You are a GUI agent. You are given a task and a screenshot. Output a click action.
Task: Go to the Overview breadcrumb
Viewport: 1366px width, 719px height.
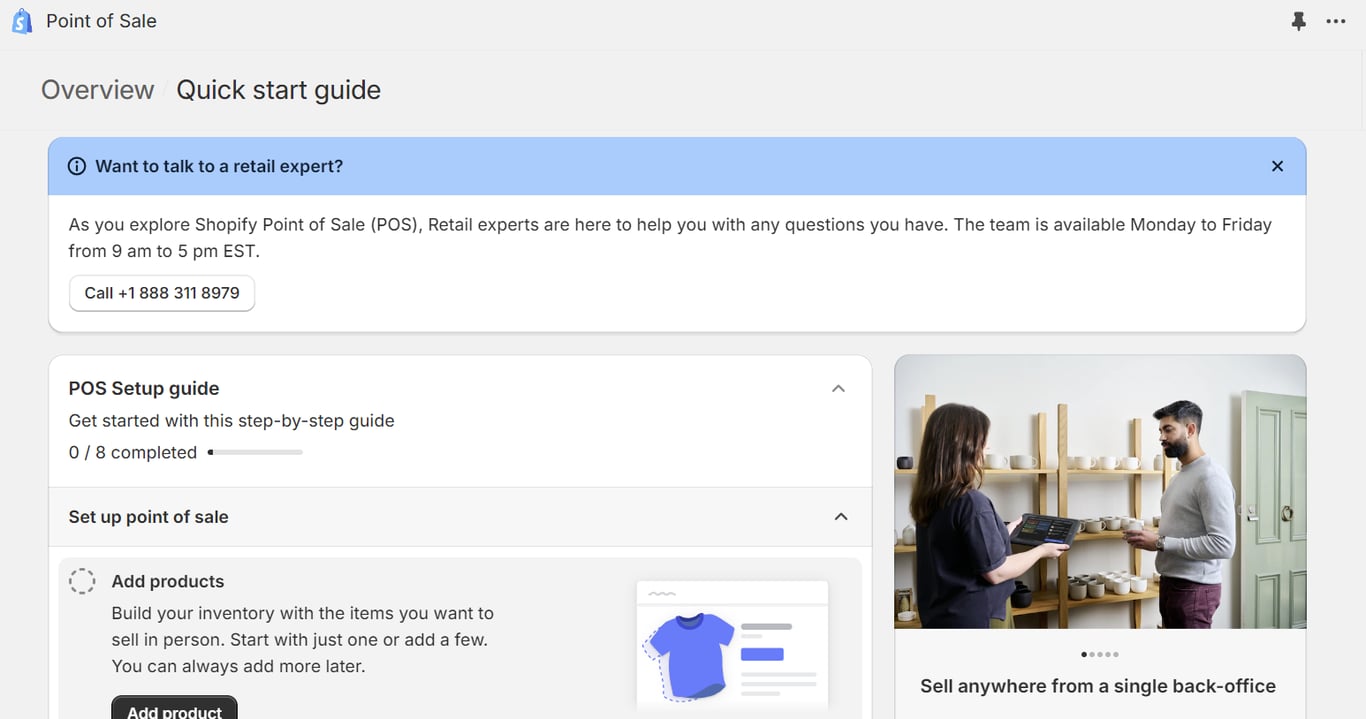pos(97,90)
